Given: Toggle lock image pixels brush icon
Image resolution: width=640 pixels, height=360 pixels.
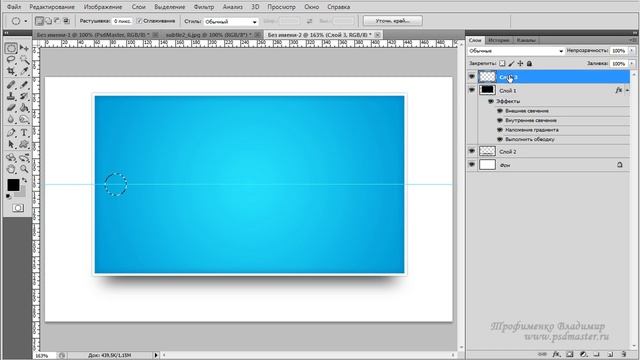Looking at the screenshot, I should pos(511,64).
